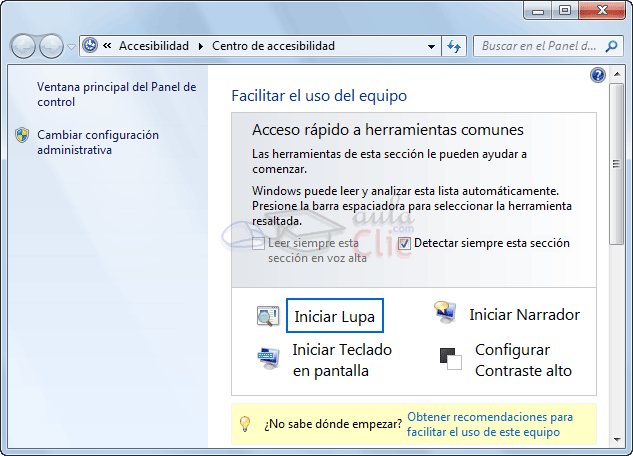Click the Control Panel icon in address bar
The image size is (633, 456).
click(x=90, y=46)
